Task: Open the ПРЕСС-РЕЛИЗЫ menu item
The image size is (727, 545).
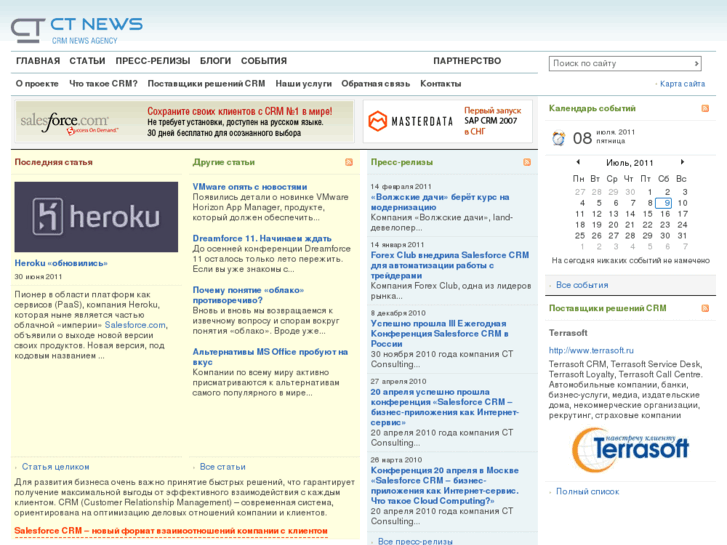Action: [x=153, y=61]
